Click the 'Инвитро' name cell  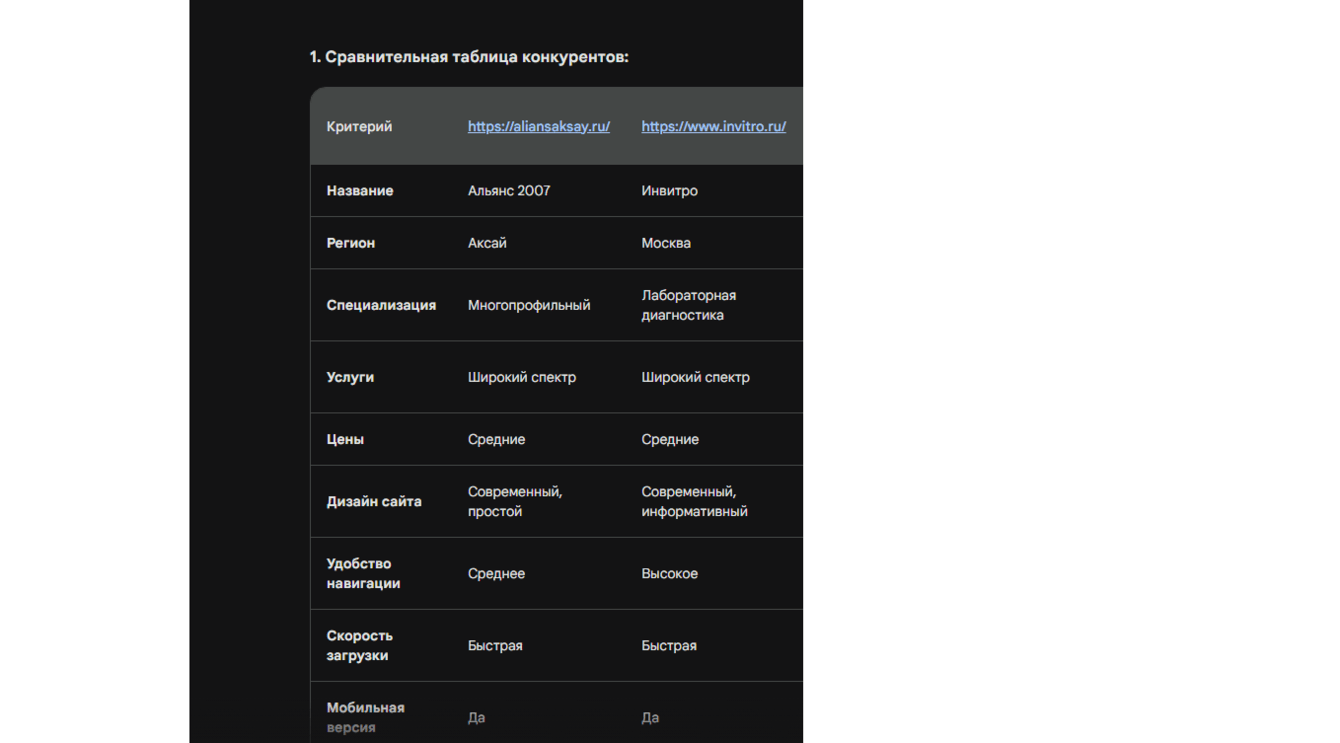[x=669, y=191]
